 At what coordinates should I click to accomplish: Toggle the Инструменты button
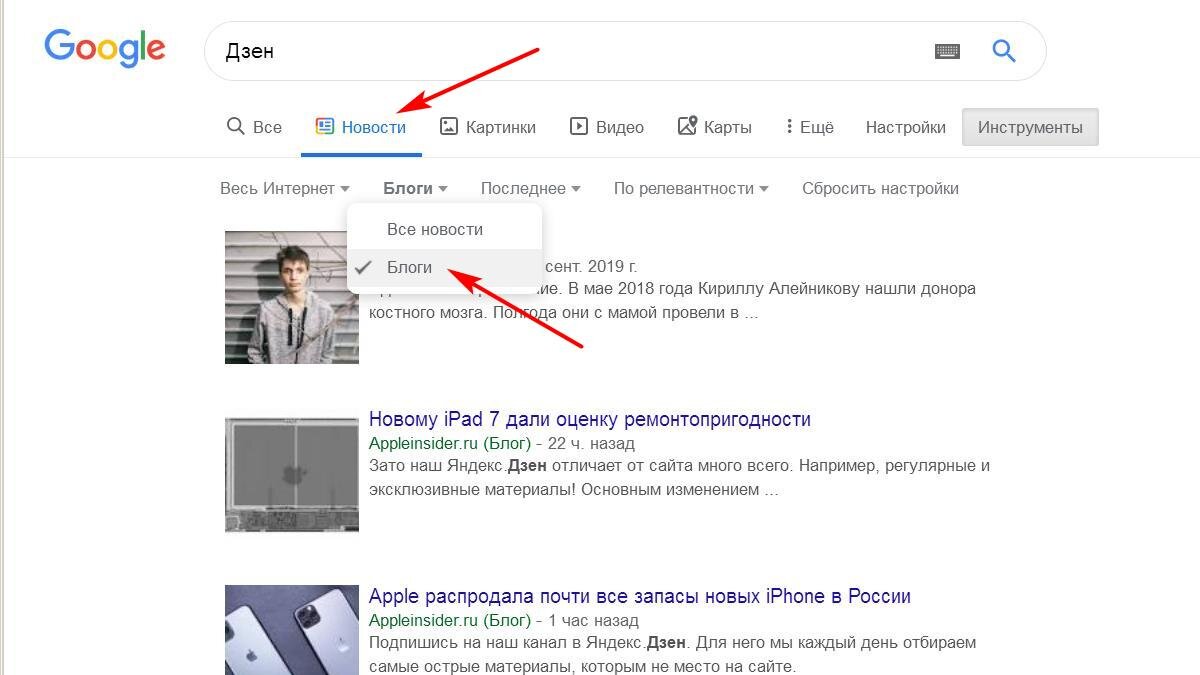[x=1030, y=127]
